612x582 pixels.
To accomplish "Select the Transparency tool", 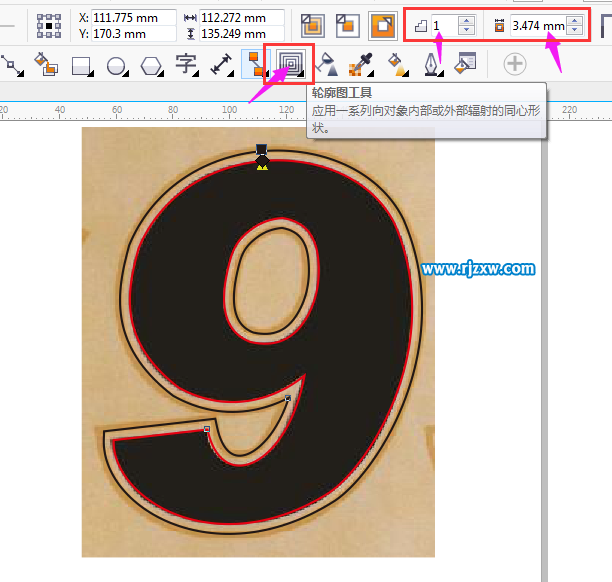I will [x=326, y=64].
